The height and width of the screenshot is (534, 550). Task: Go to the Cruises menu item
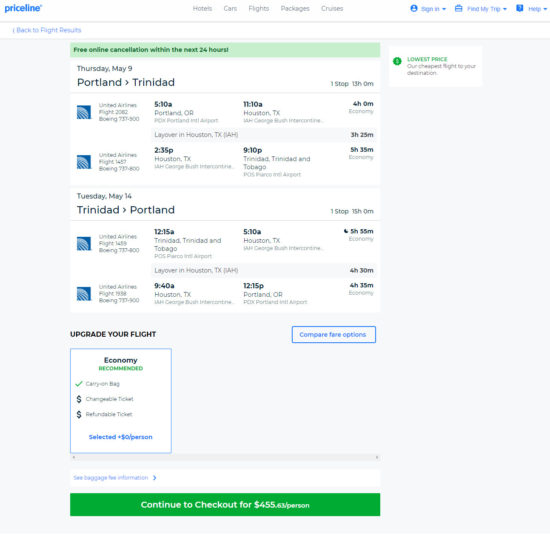click(332, 8)
